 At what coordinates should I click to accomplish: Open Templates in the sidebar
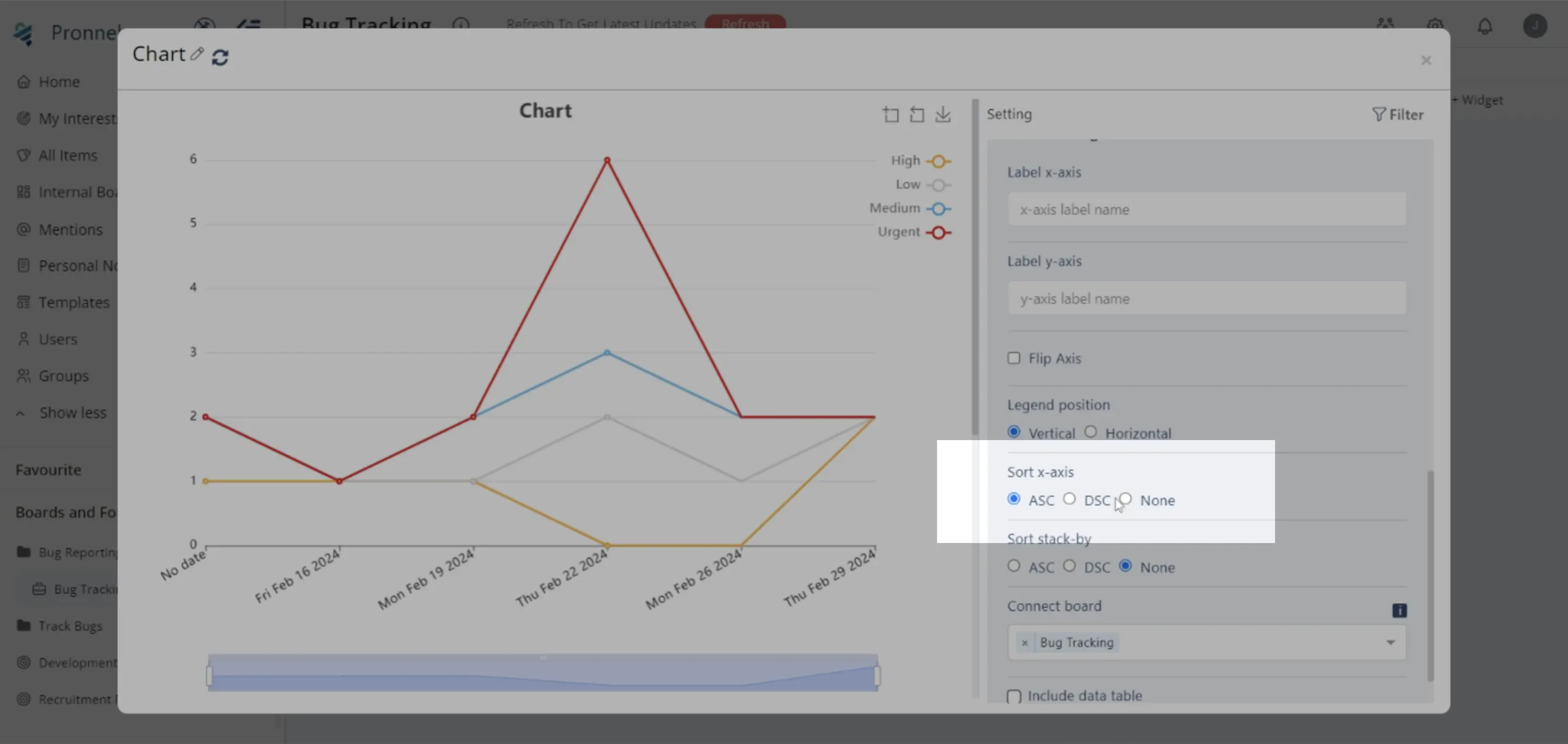point(73,302)
